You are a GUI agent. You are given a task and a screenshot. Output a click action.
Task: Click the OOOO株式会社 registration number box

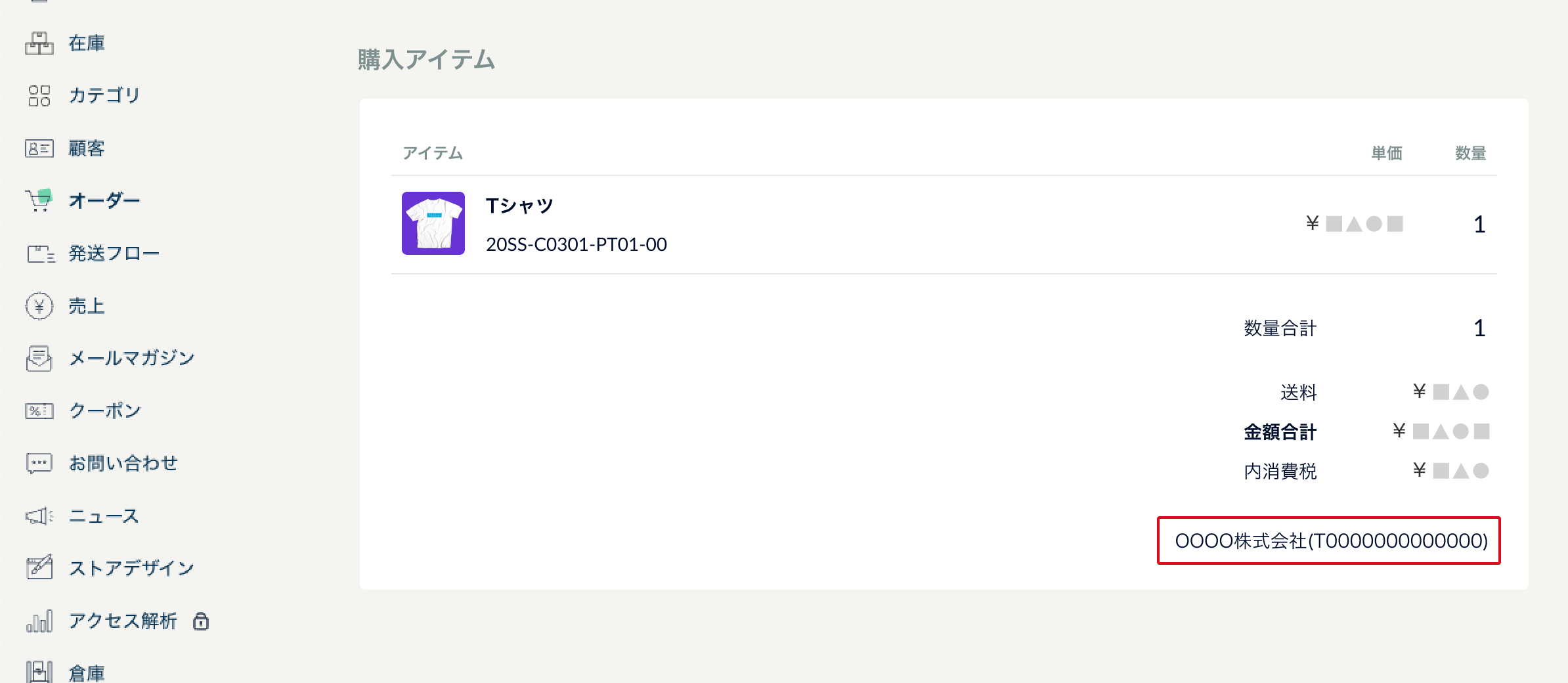click(1329, 540)
